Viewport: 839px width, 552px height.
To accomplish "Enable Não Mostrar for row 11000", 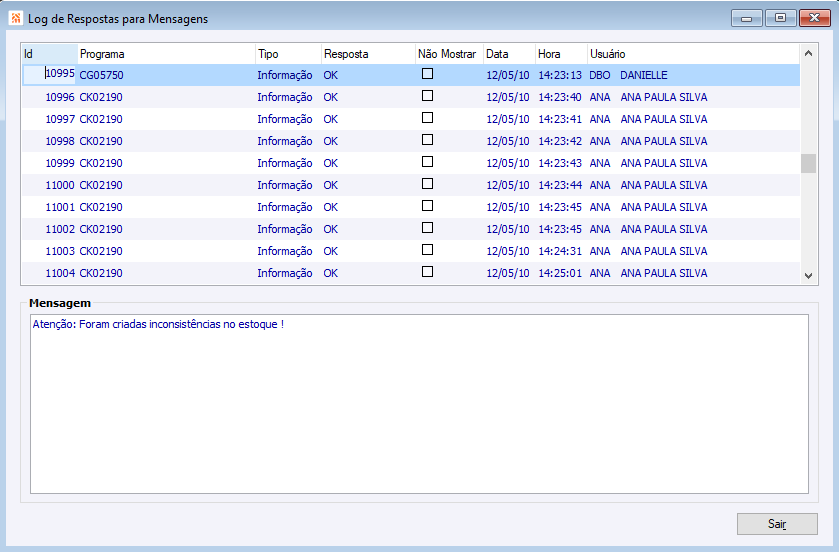I will (x=427, y=183).
